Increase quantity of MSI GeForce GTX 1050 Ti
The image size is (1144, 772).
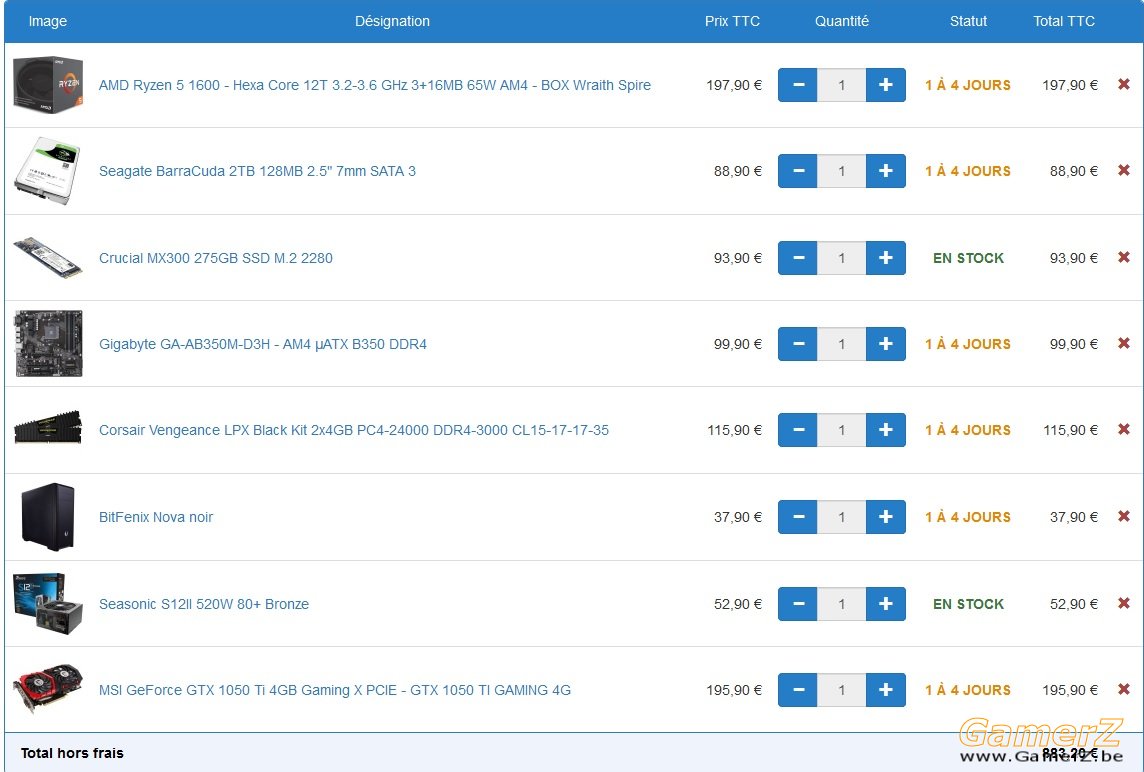pyautogui.click(x=886, y=690)
